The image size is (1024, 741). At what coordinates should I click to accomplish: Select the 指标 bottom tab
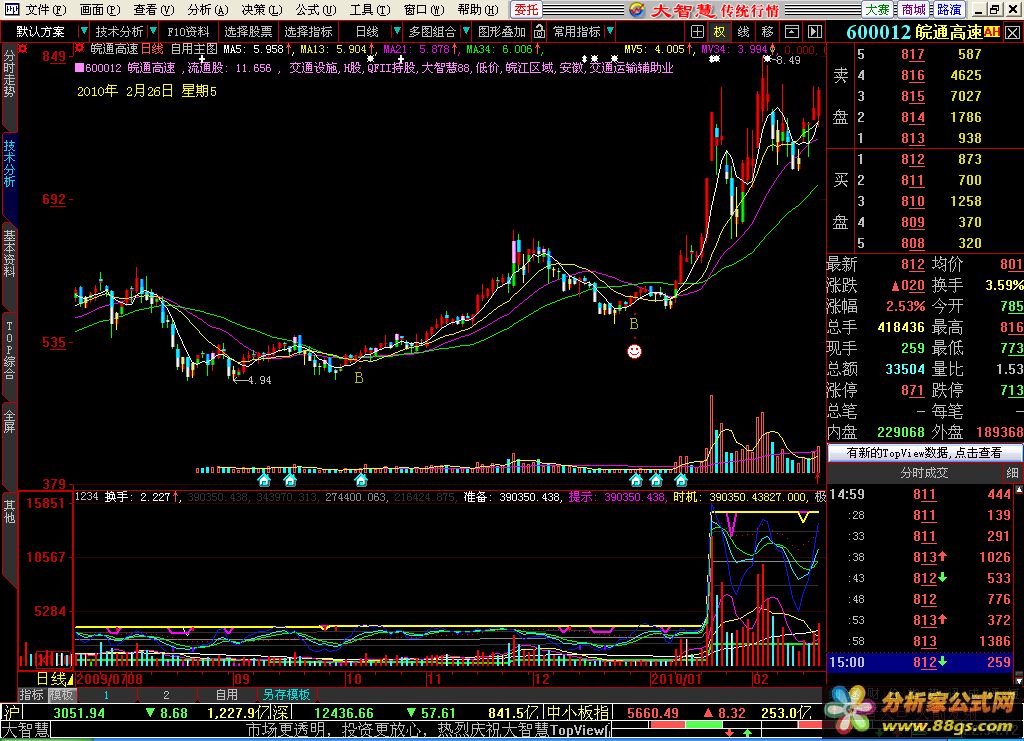tap(31, 695)
